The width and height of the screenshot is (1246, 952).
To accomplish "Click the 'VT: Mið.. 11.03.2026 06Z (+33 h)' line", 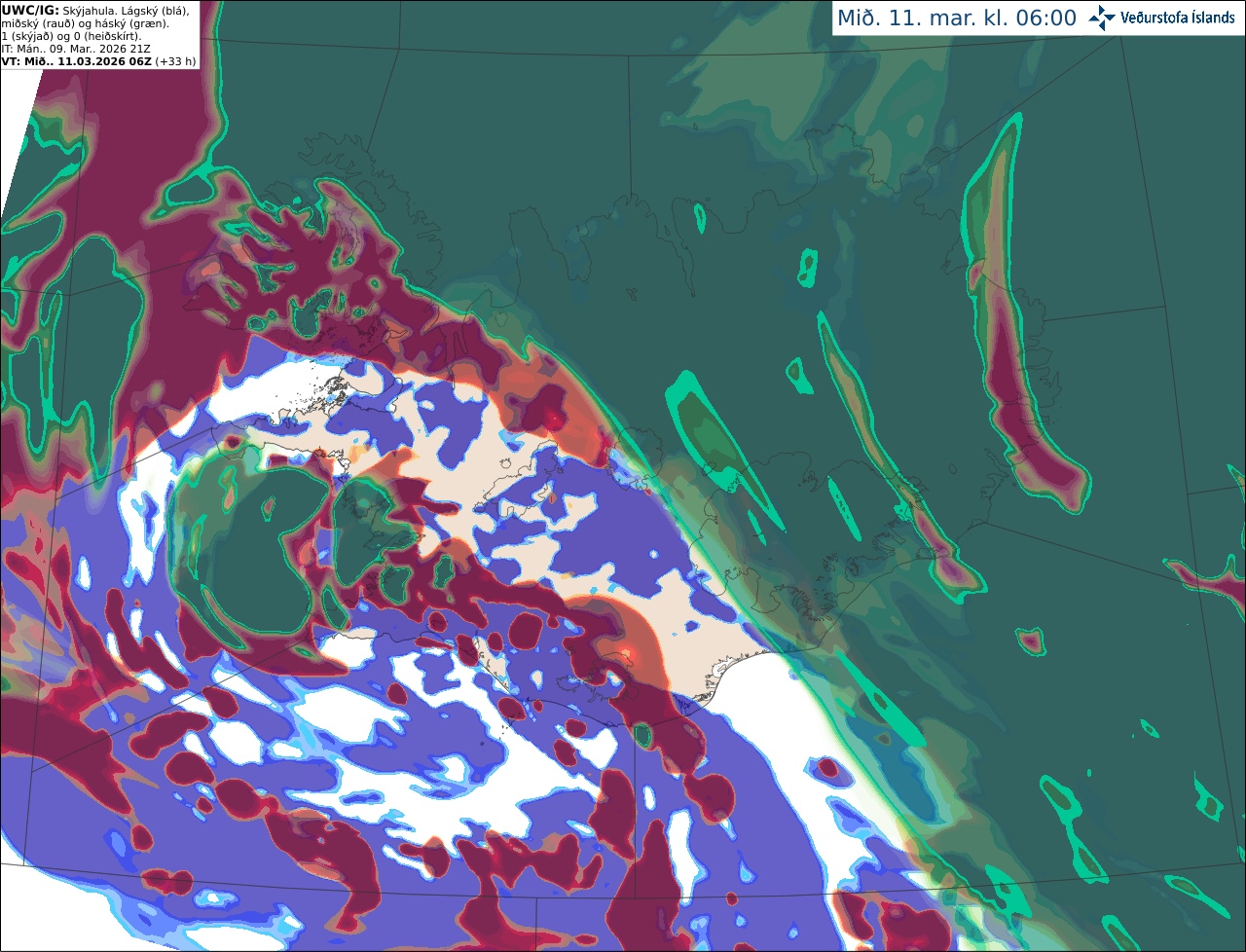I will [x=98, y=61].
